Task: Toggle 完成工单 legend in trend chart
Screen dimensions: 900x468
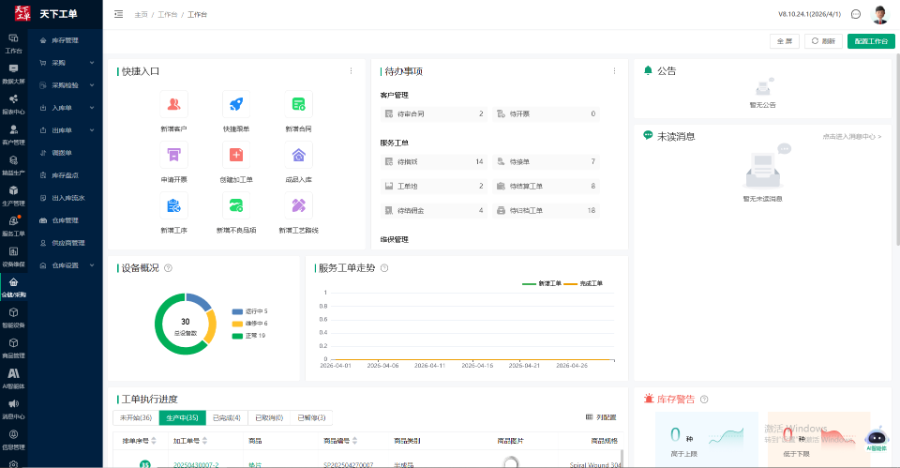Action: point(583,284)
